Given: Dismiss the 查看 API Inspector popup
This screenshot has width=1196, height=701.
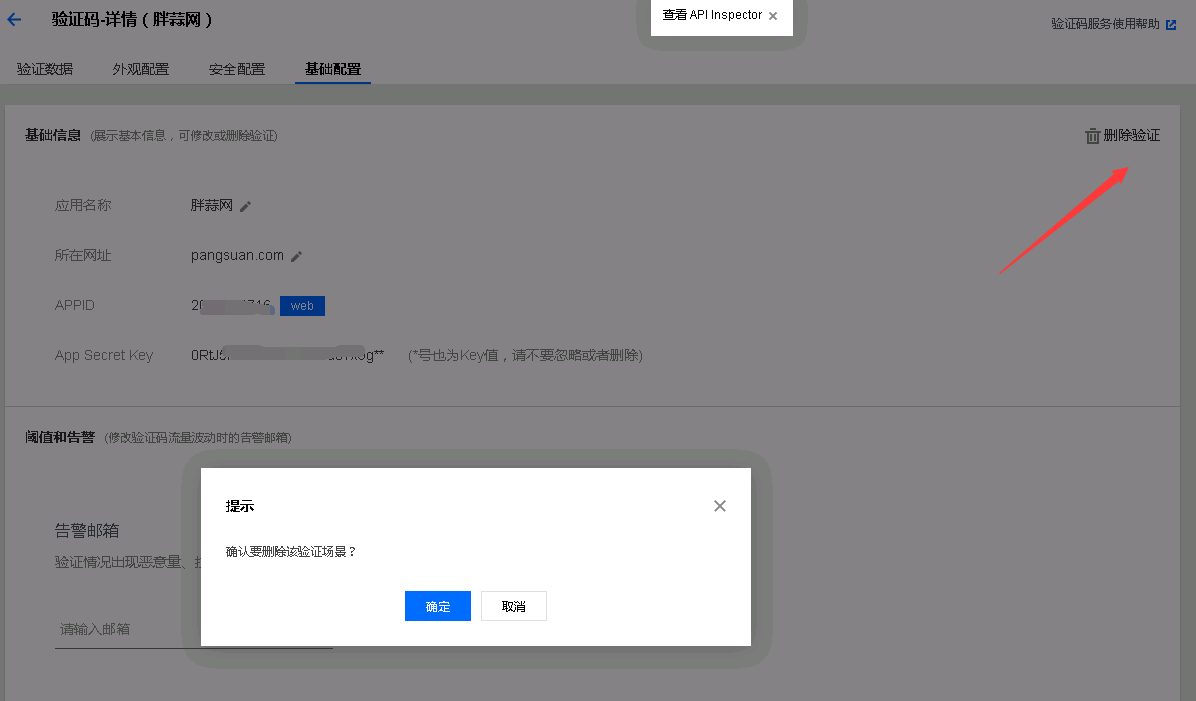Looking at the screenshot, I should pyautogui.click(x=773, y=16).
